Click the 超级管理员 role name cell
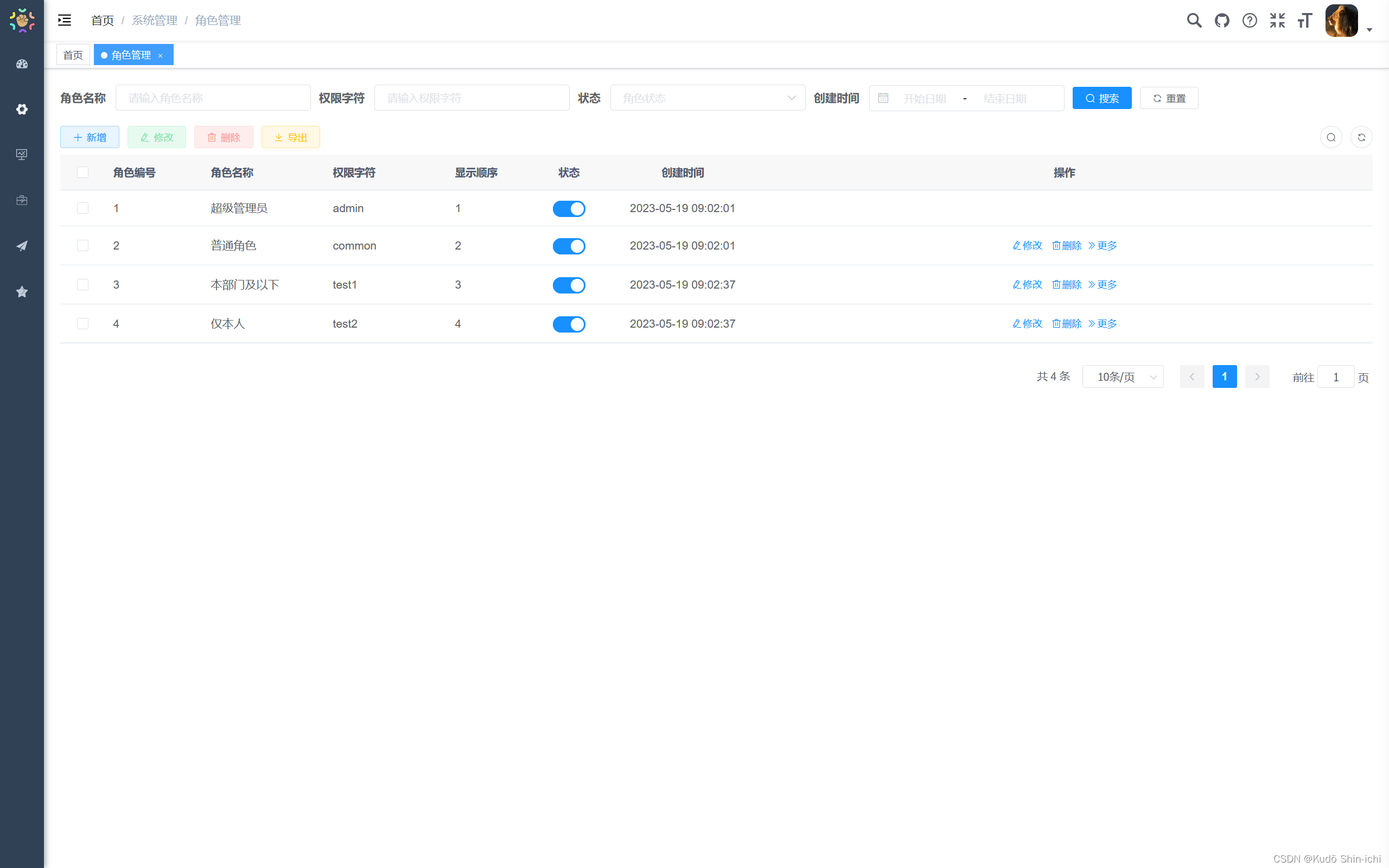This screenshot has height=868, width=1389. (x=239, y=208)
